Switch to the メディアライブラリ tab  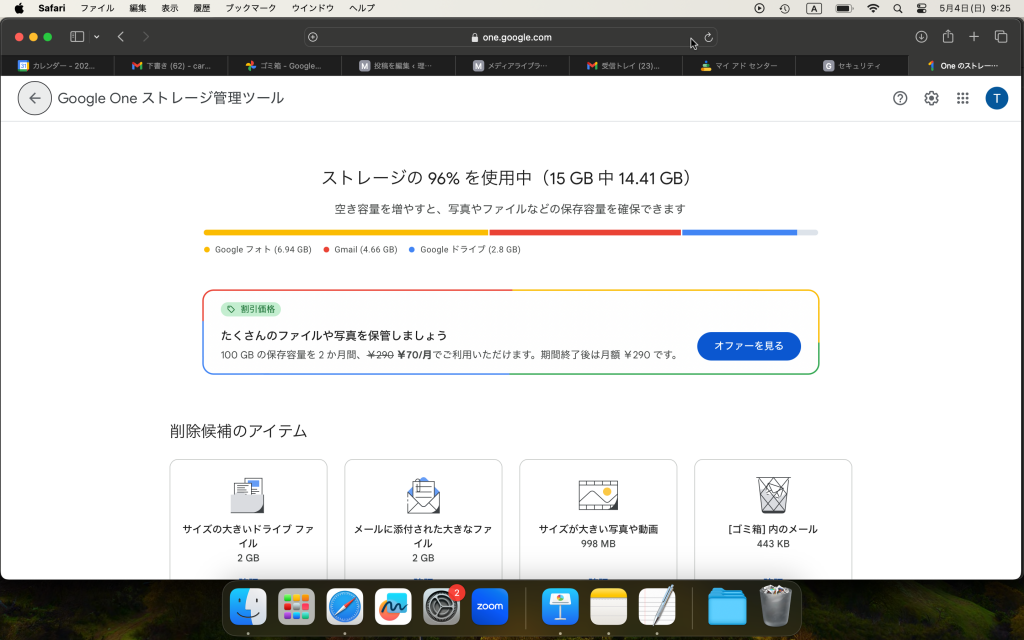[512, 65]
